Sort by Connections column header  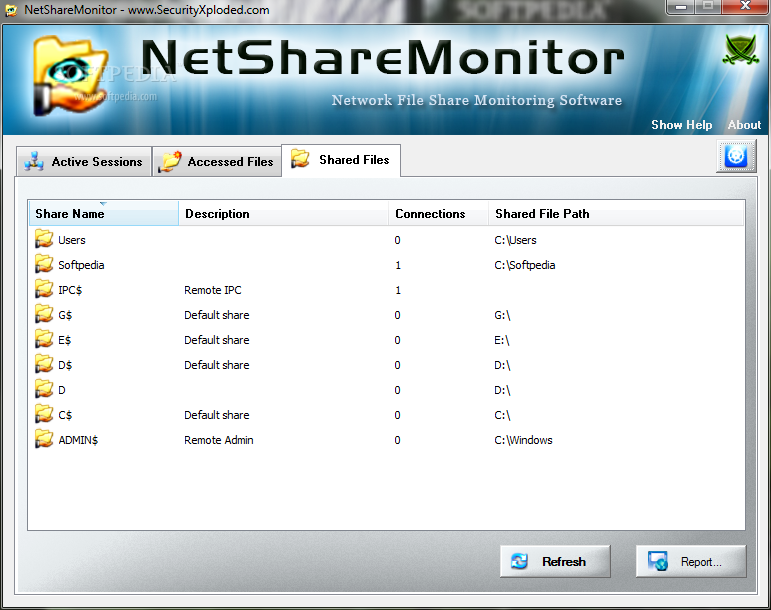click(438, 213)
